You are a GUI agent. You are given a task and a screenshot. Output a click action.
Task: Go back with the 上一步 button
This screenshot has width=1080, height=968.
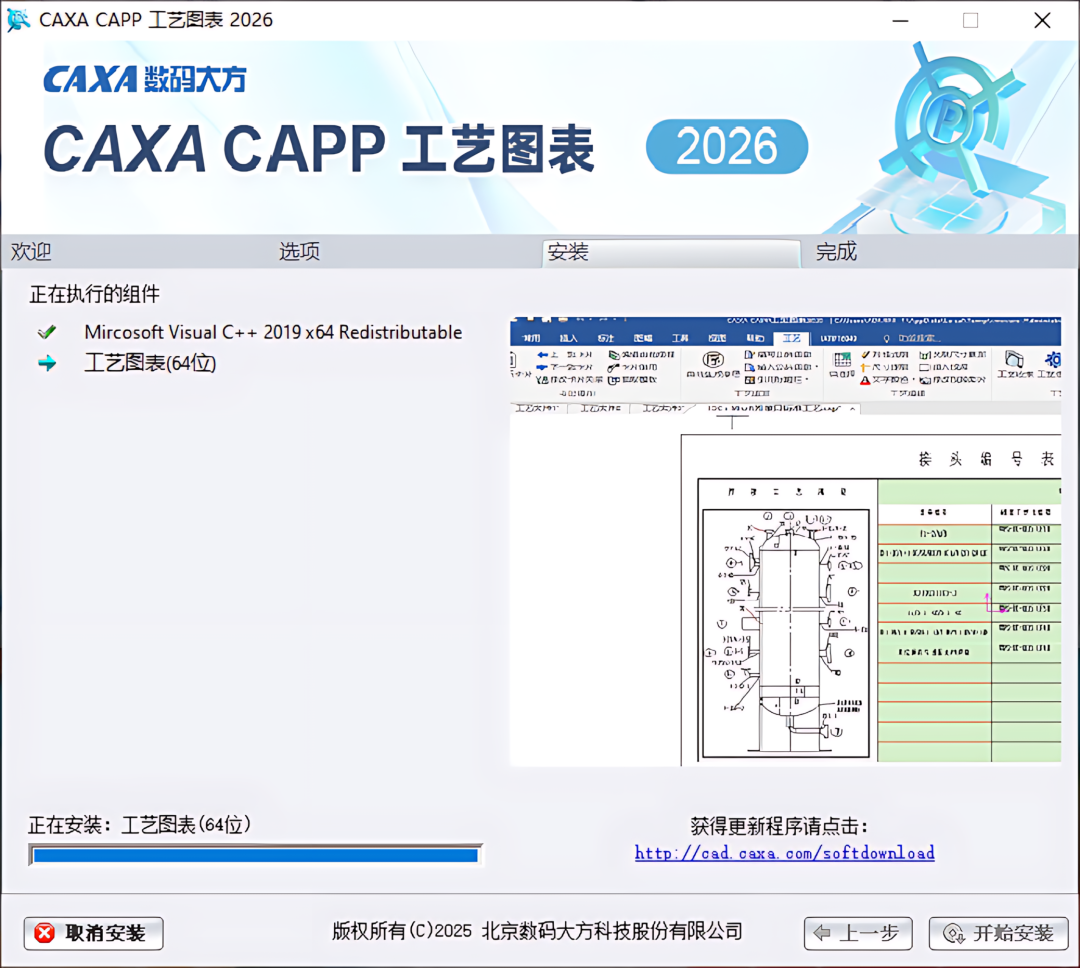pos(858,934)
